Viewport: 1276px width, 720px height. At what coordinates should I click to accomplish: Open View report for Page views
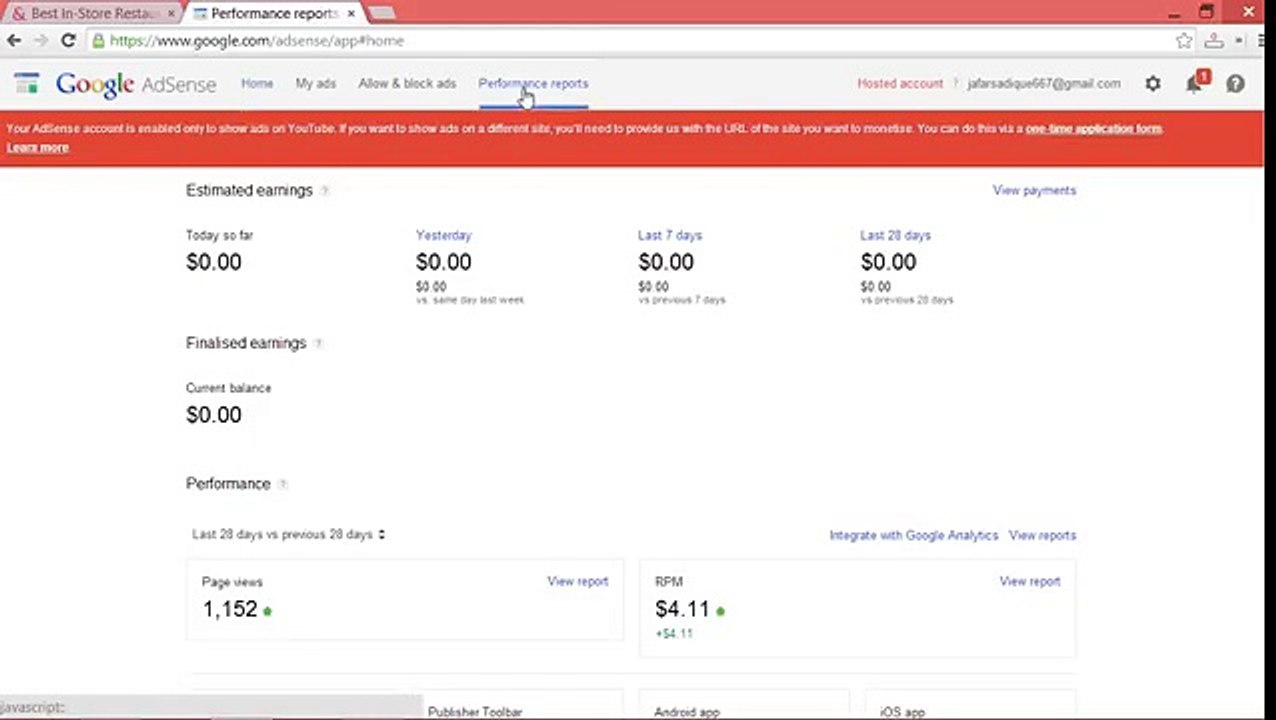[577, 582]
